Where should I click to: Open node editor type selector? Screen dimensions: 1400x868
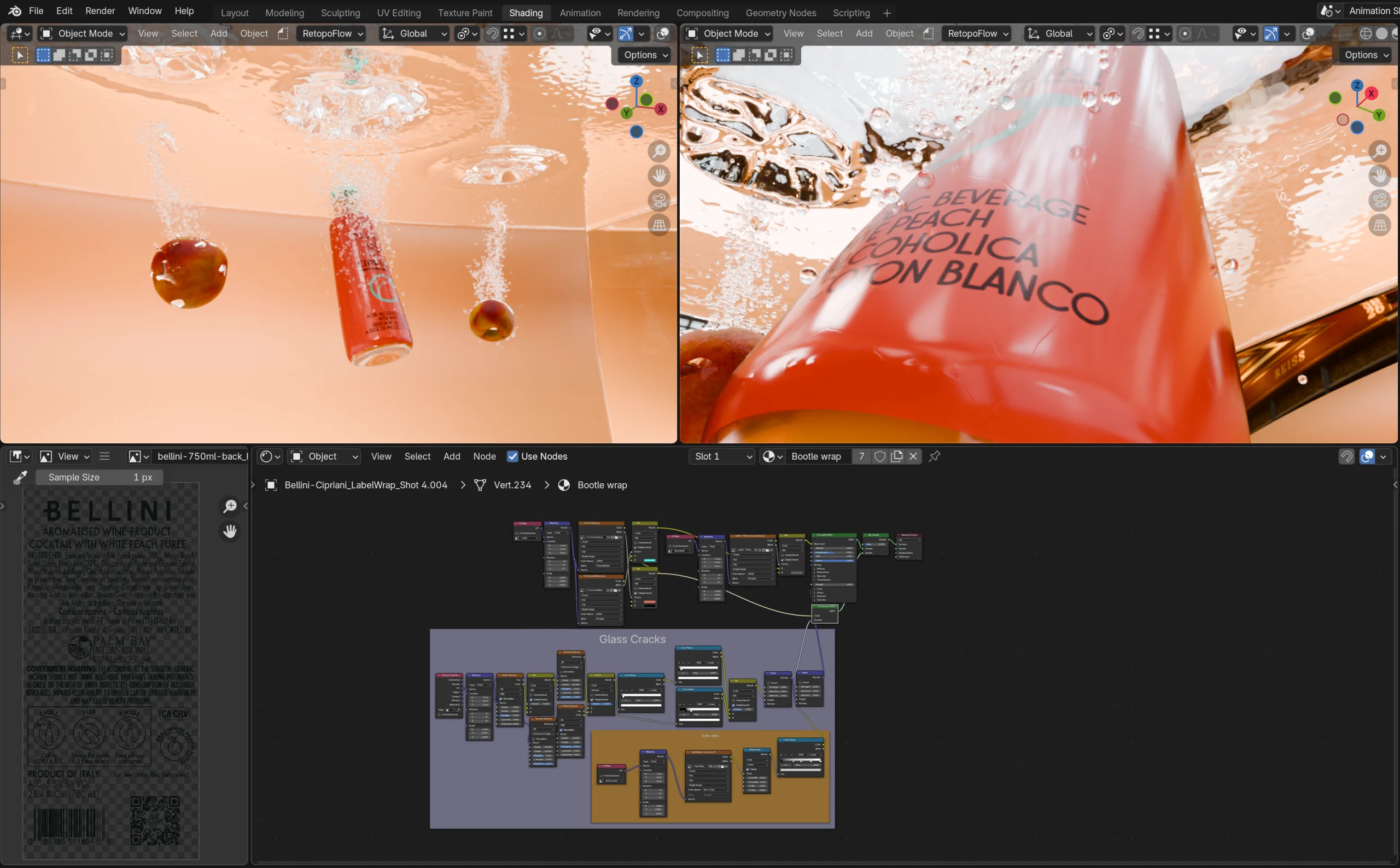pos(270,456)
